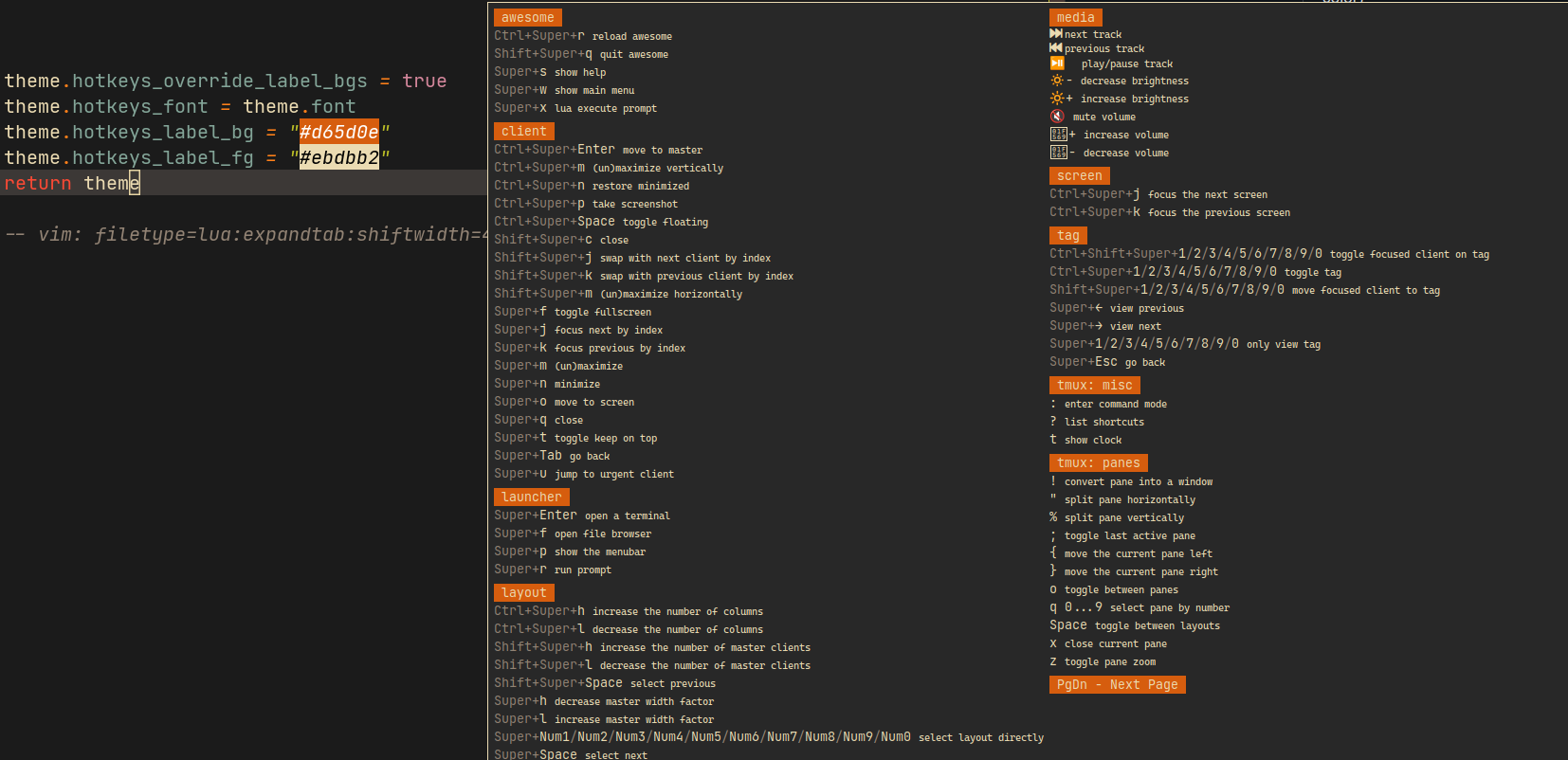1568x760 pixels.
Task: Select the 'layout' group label
Action: [524, 592]
